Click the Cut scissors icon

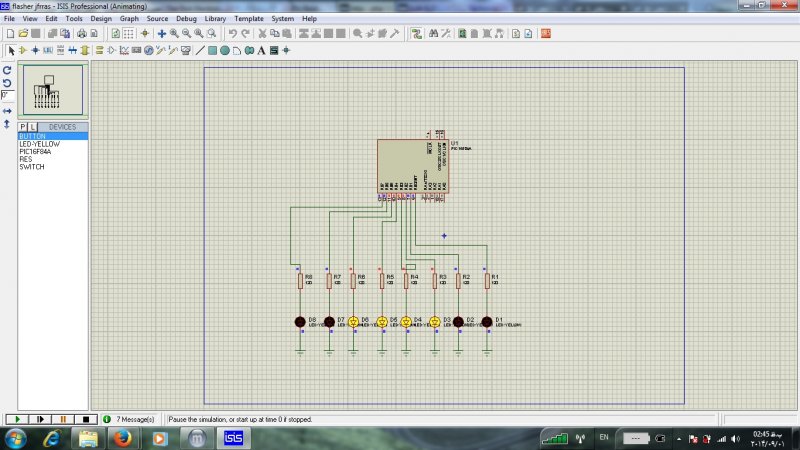point(262,34)
